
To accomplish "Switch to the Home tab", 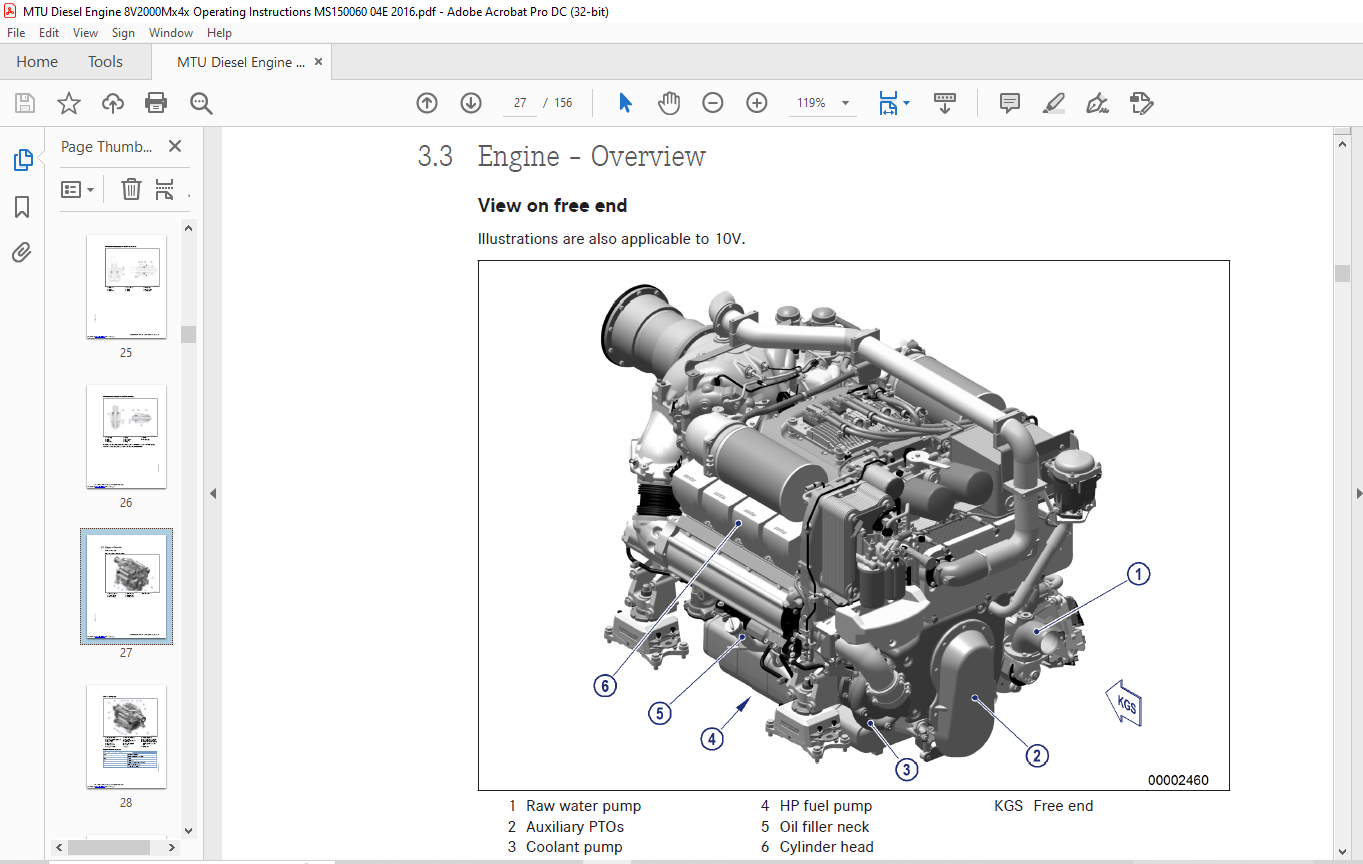I will pyautogui.click(x=37, y=62).
